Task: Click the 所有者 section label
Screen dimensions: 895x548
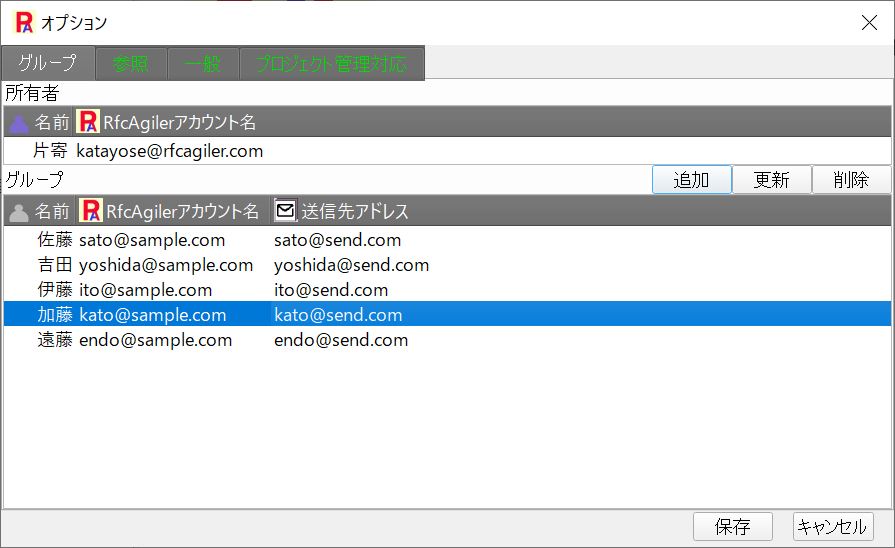Action: click(32, 93)
